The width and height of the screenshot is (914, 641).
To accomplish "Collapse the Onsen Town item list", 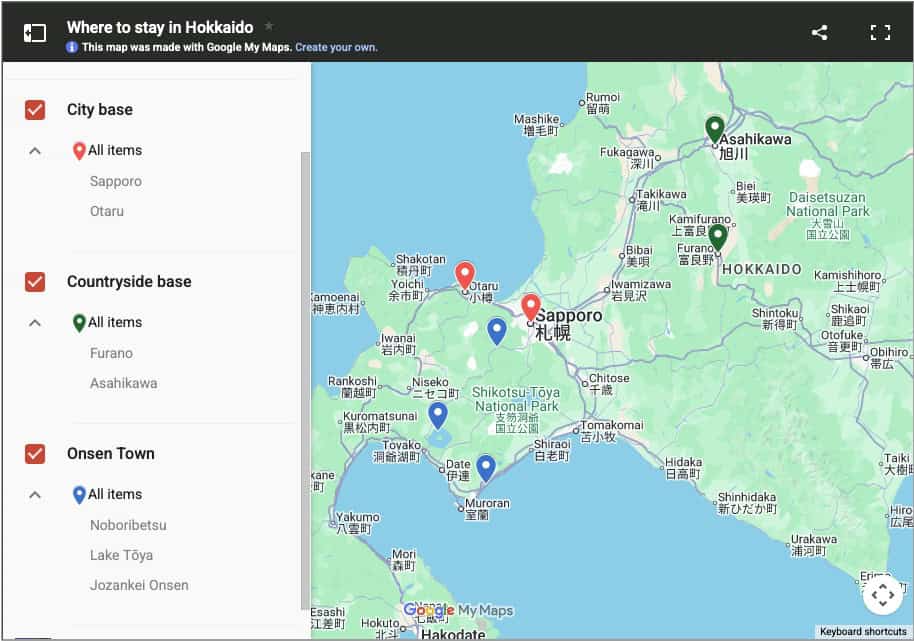I will pos(35,494).
